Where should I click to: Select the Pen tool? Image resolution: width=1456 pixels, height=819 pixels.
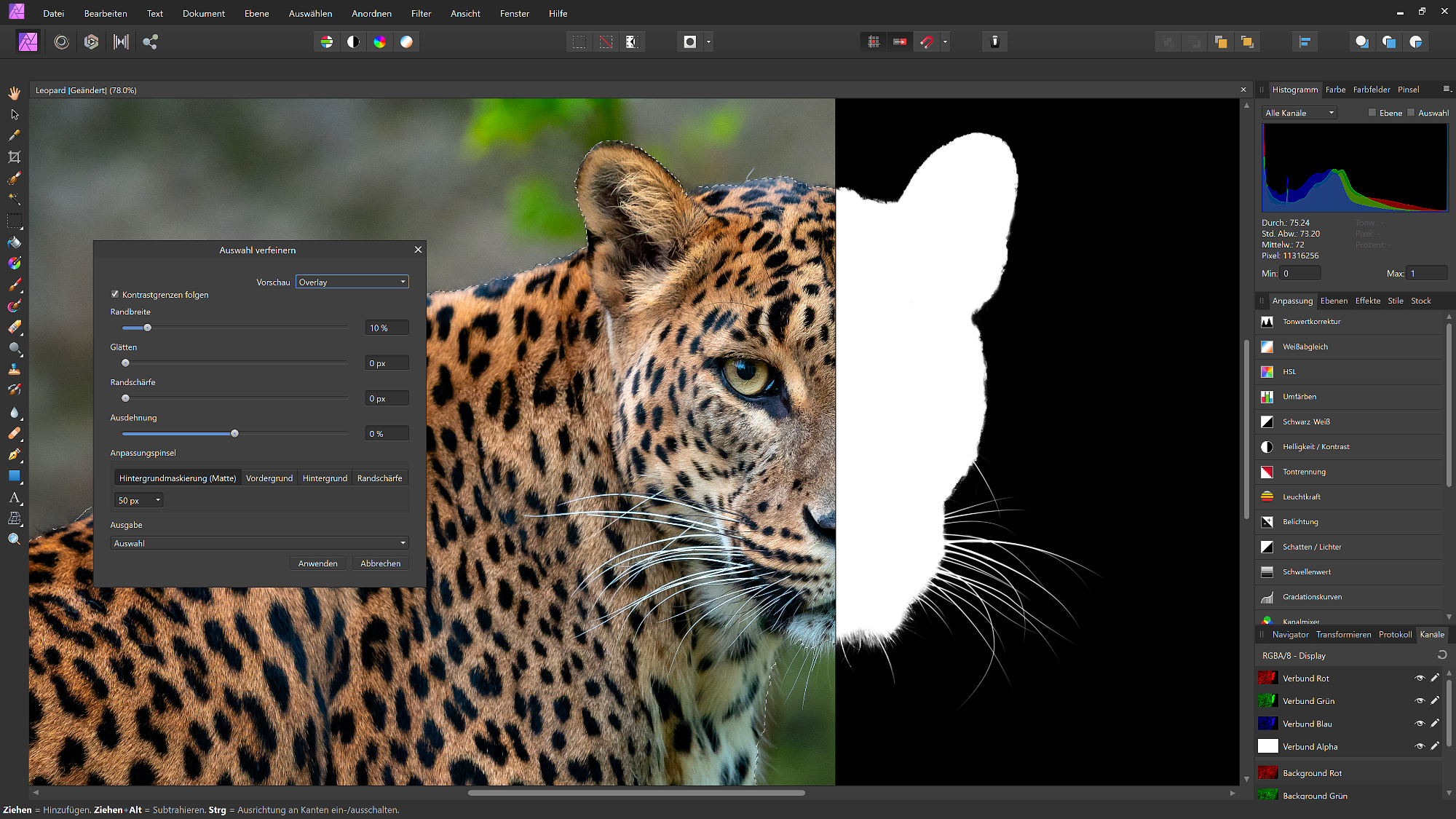click(x=14, y=455)
